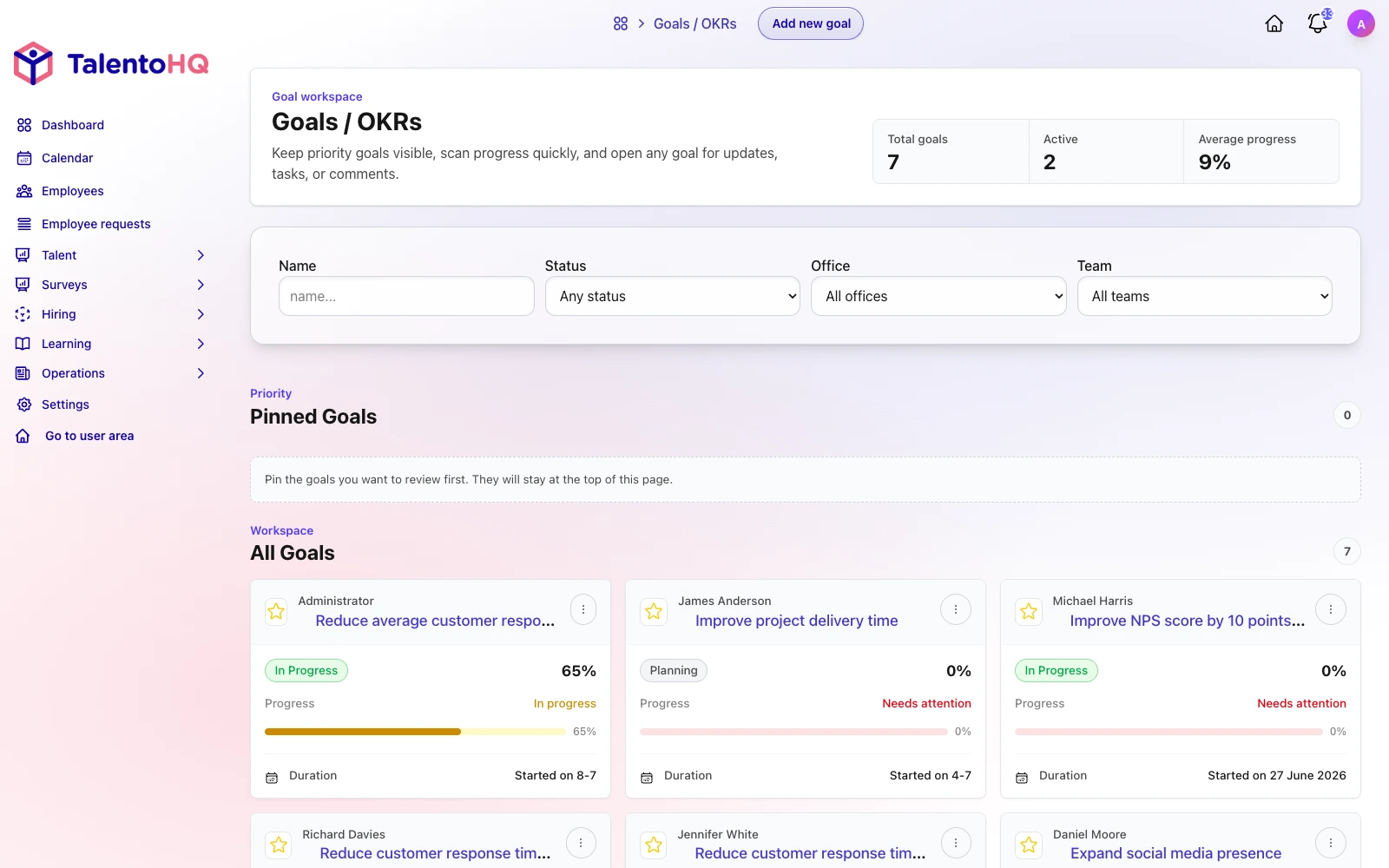Open Employee requests from sidebar
Screen dimensions: 1389x868
click(x=96, y=224)
